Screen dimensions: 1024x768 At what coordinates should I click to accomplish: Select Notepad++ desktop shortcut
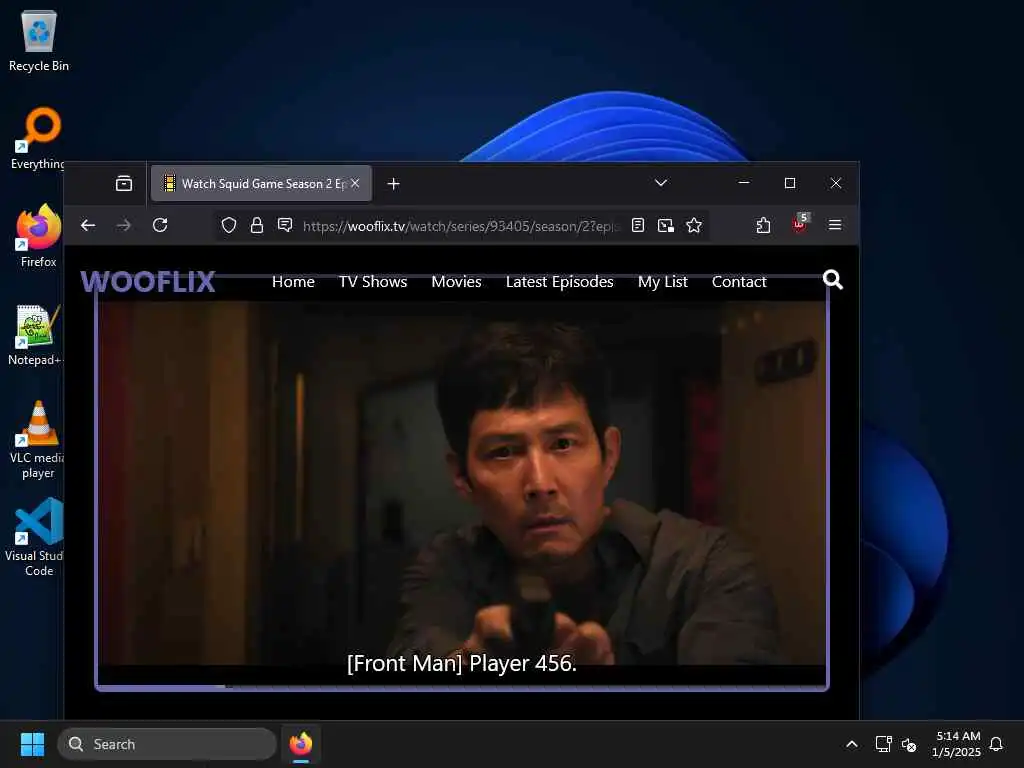[36, 334]
